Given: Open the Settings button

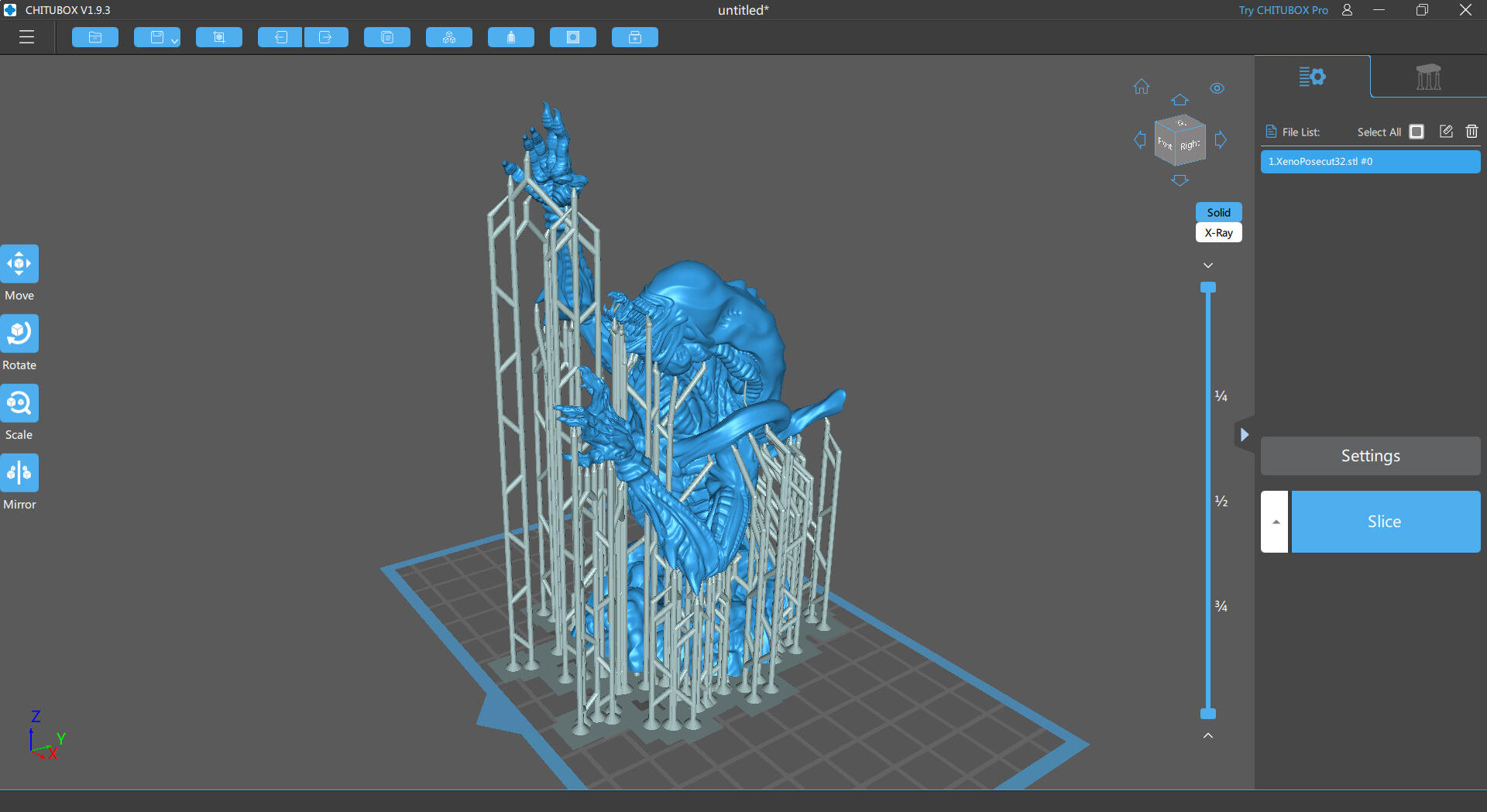Looking at the screenshot, I should coord(1370,456).
